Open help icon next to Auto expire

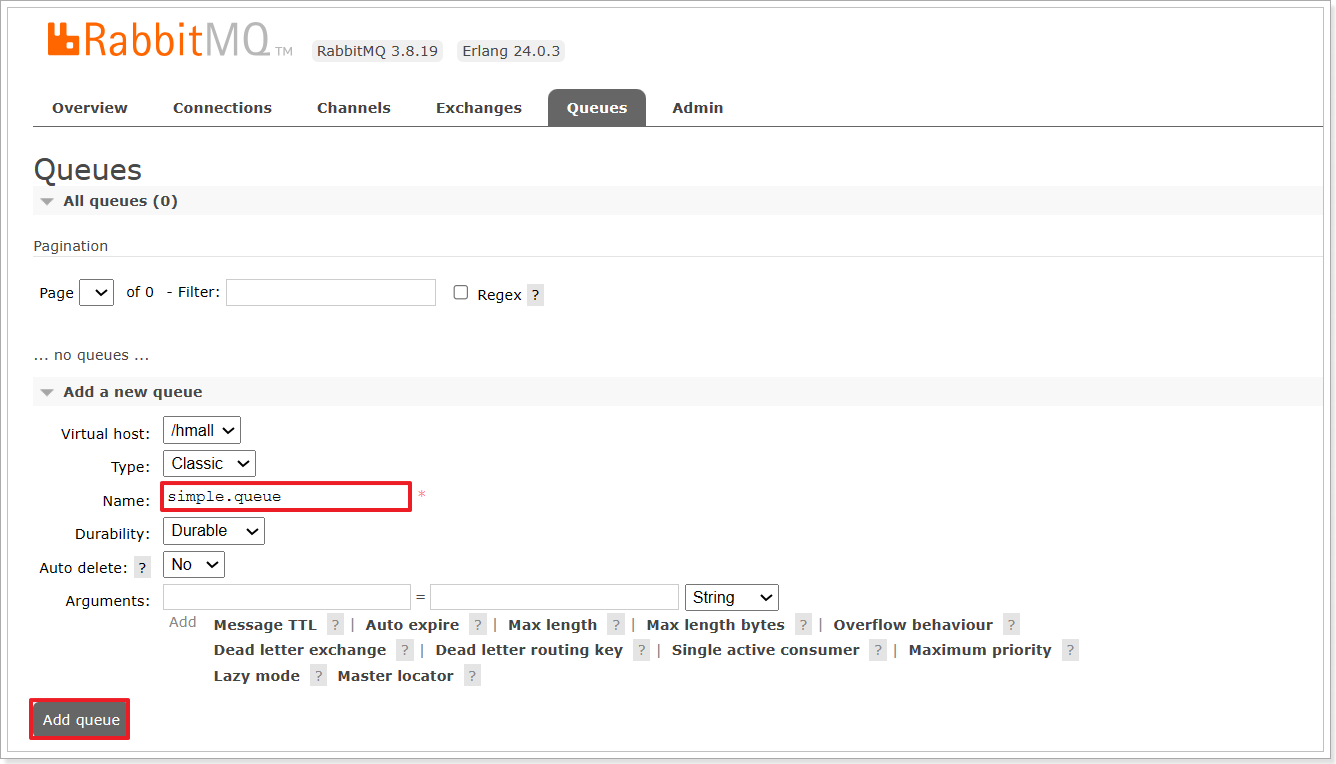click(478, 625)
